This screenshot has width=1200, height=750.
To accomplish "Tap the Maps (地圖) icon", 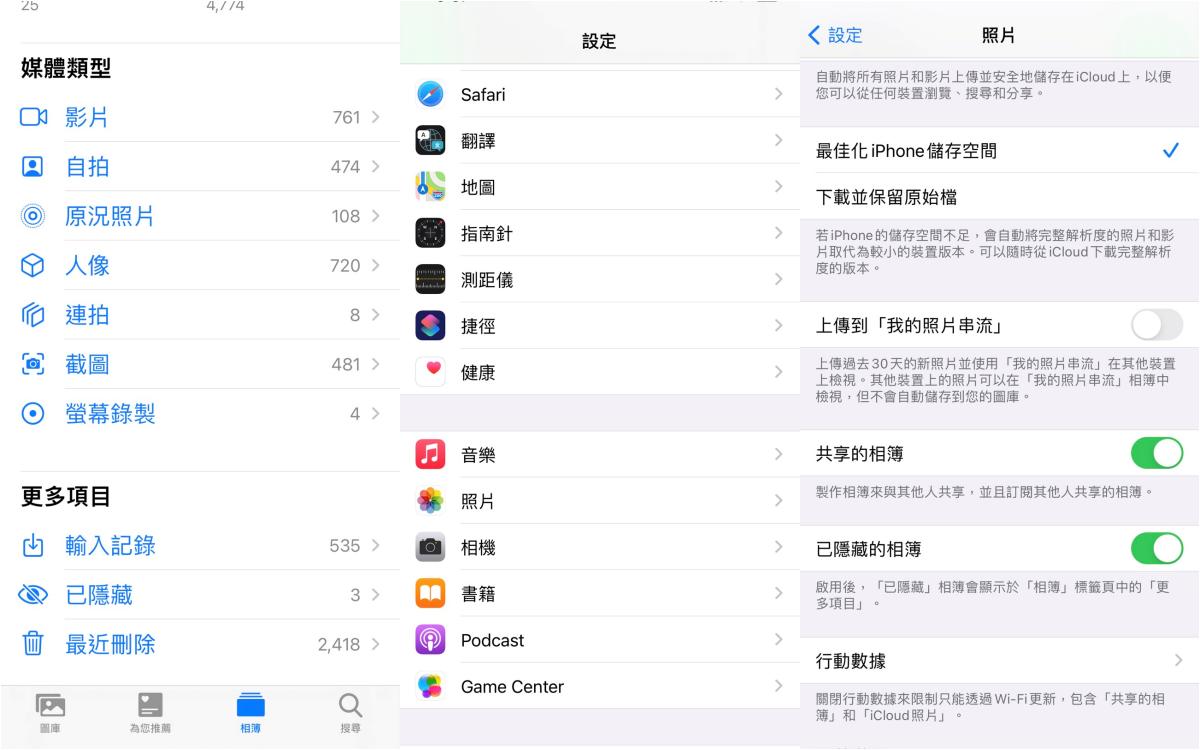I will [430, 187].
